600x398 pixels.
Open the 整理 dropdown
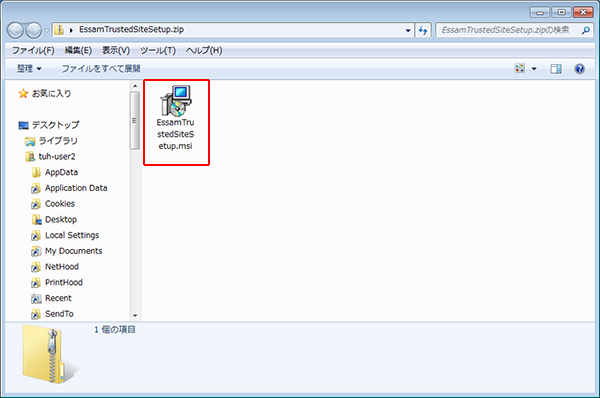[x=29, y=69]
